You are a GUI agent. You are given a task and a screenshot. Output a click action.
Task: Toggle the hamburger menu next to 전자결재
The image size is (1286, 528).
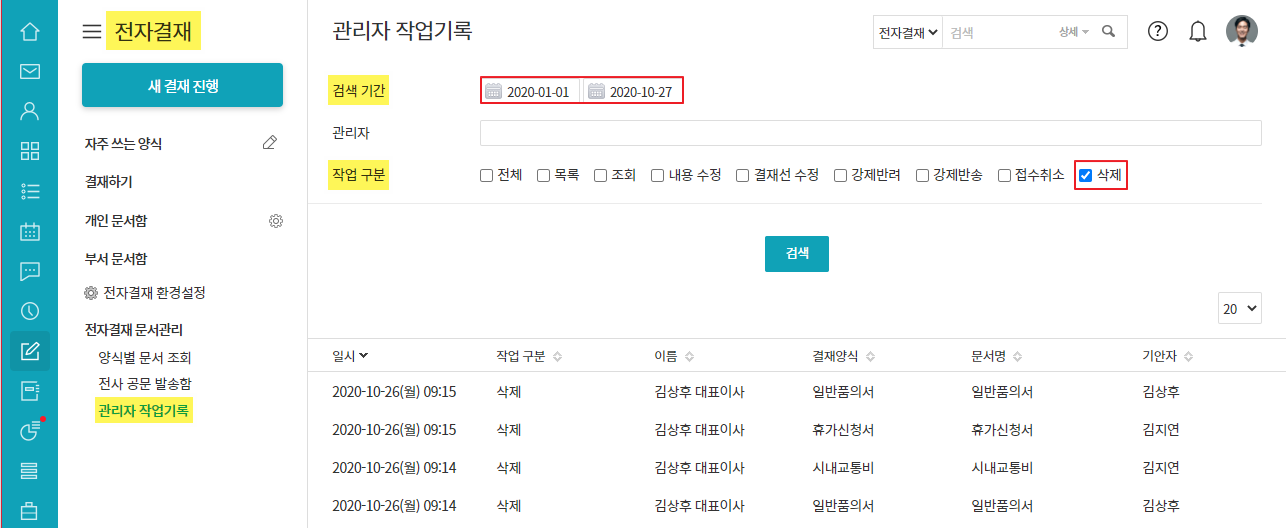coord(92,32)
